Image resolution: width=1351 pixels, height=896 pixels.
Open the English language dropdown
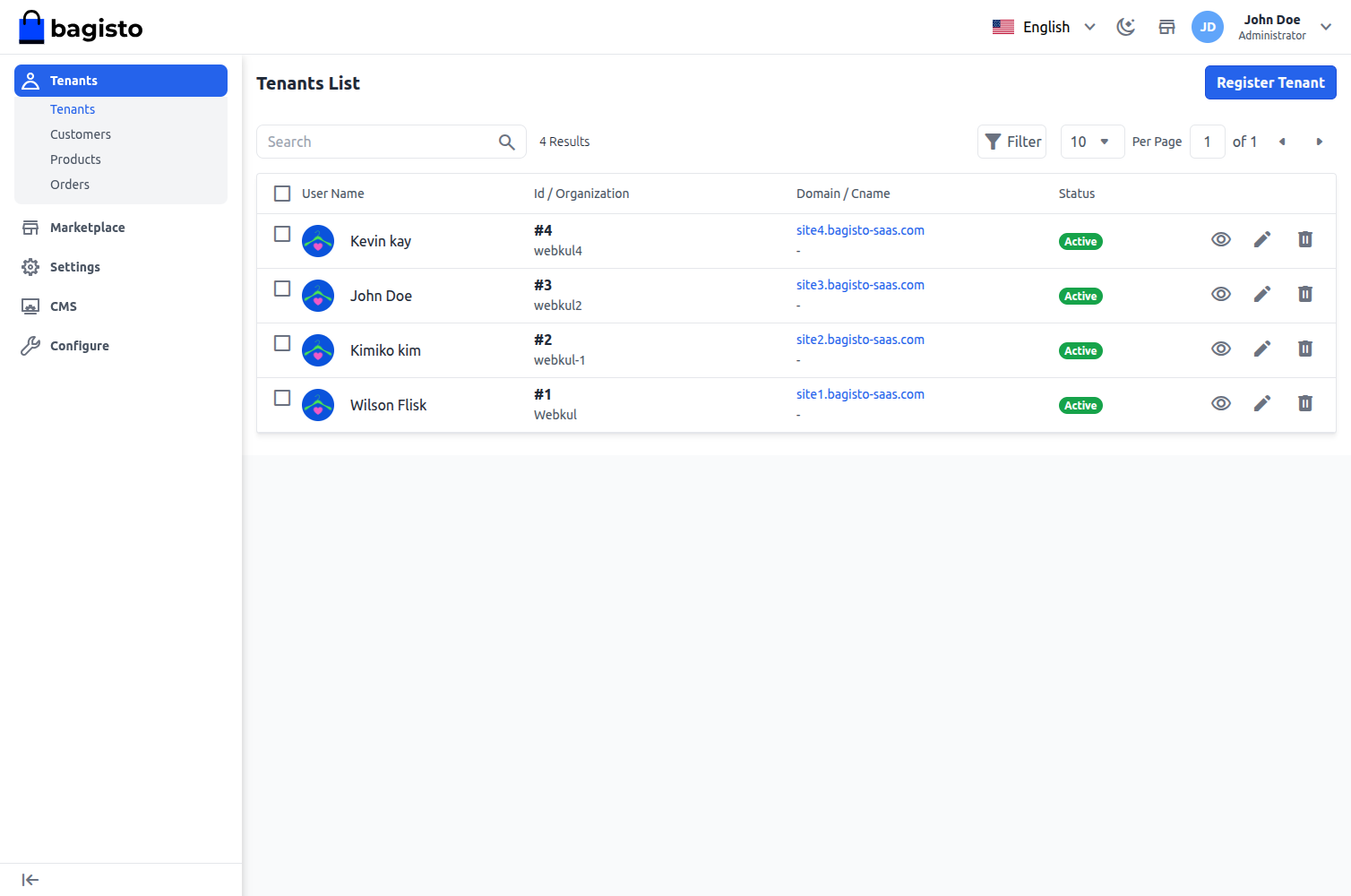coord(1045,27)
